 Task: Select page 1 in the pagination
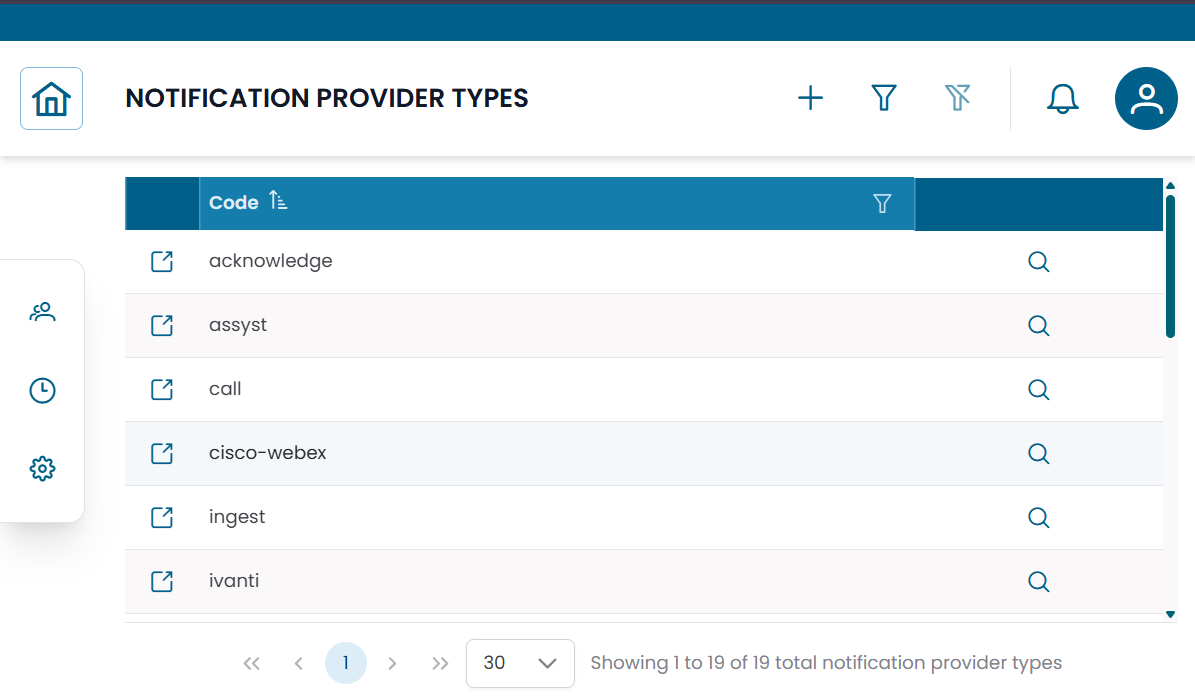click(x=346, y=663)
